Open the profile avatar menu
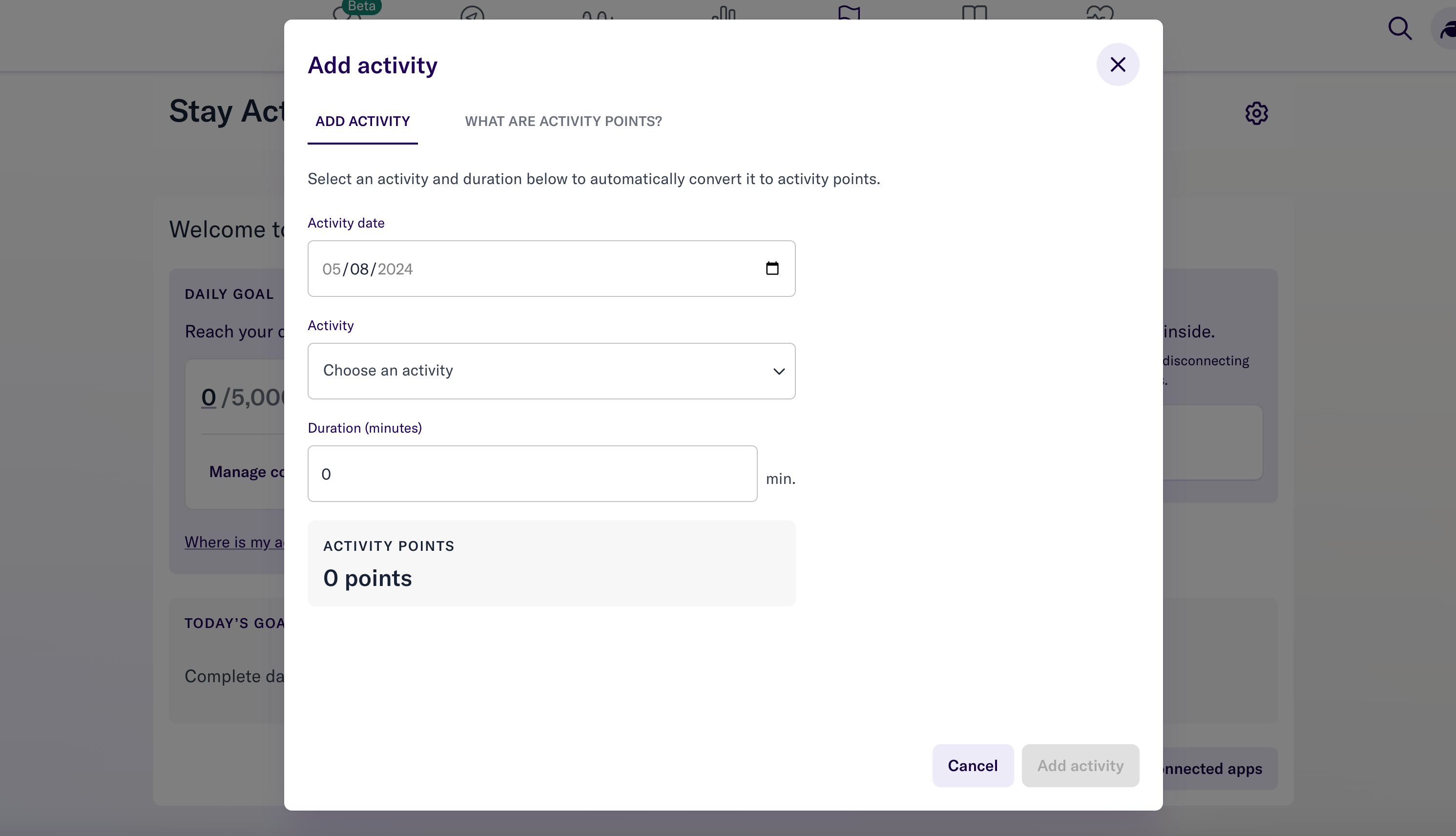 click(1446, 28)
